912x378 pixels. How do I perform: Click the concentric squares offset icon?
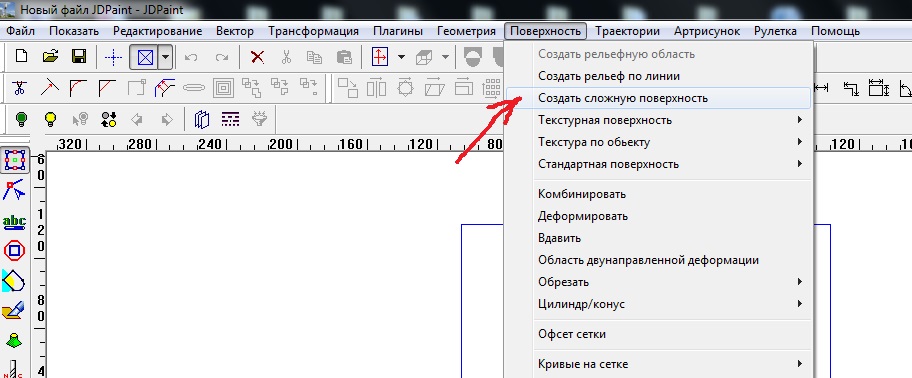point(223,88)
